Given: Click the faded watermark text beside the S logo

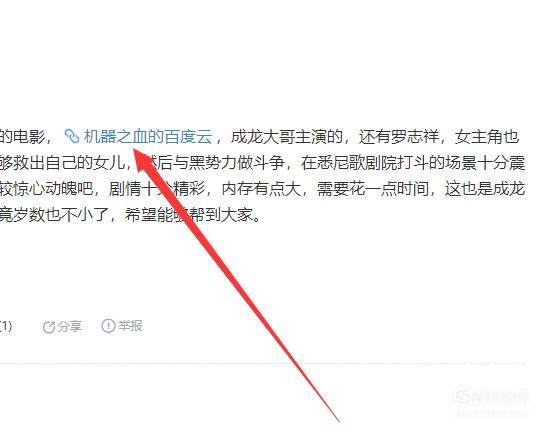Looking at the screenshot, I should (x=500, y=396).
